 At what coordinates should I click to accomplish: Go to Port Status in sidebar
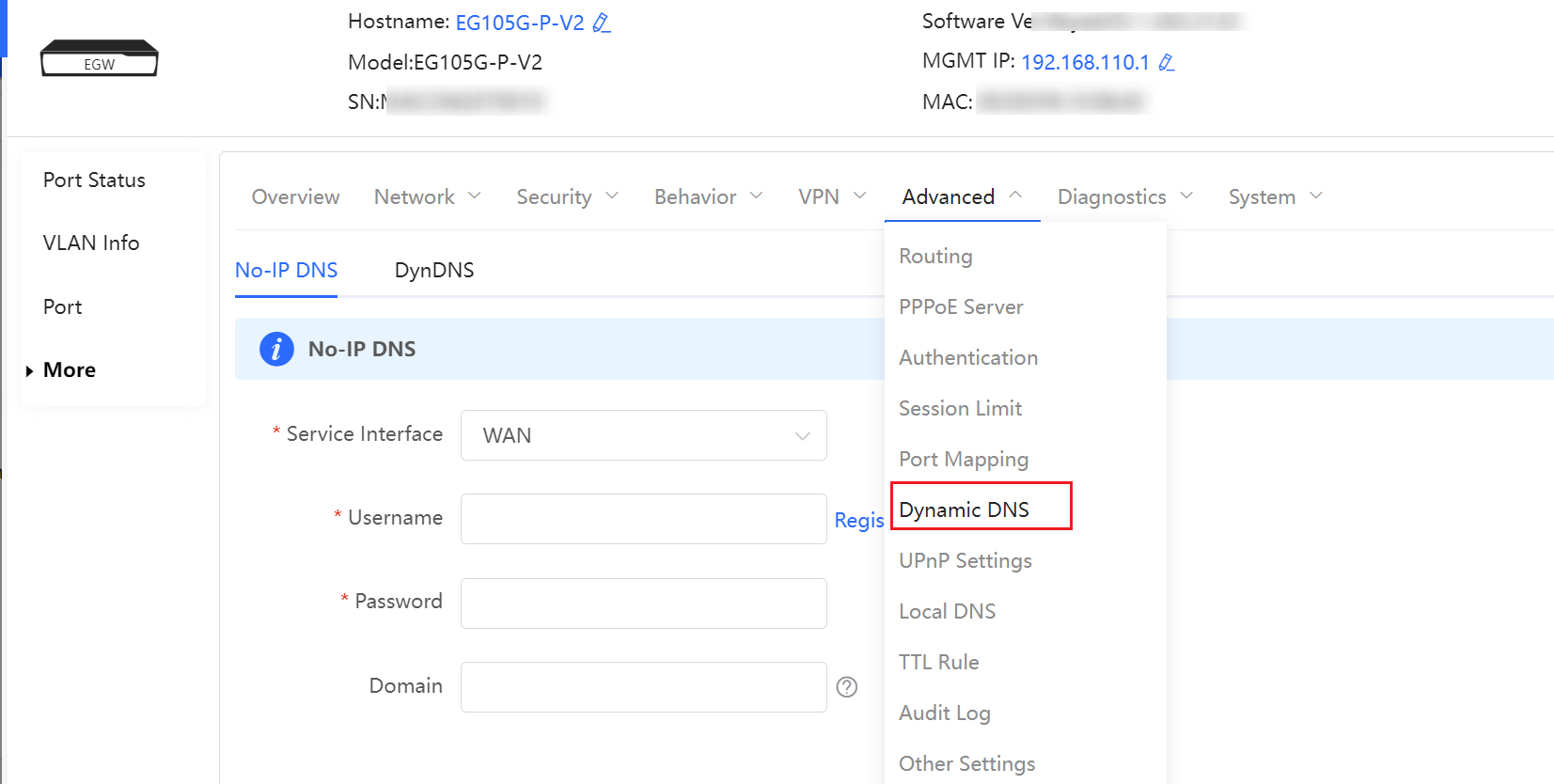click(94, 180)
